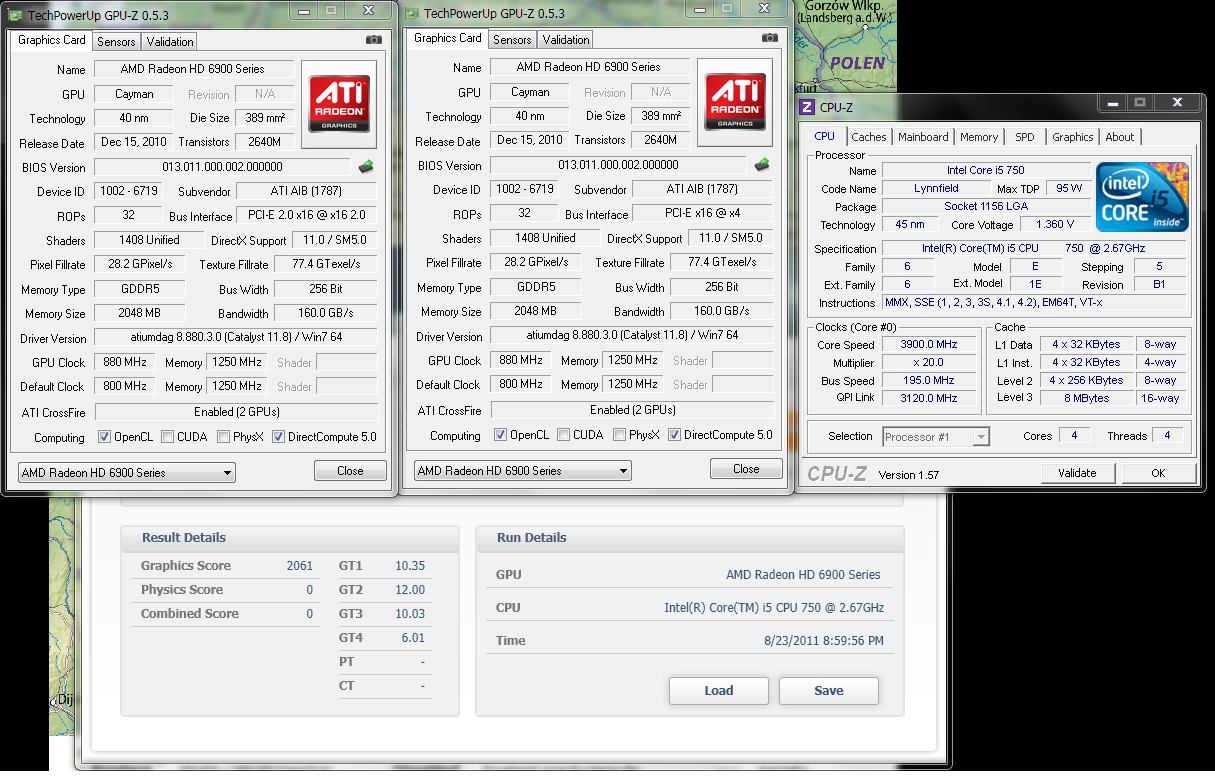Click Default Clock 800 MHz in right GPU-Z
Image resolution: width=1215 pixels, height=777 pixels.
point(520,384)
